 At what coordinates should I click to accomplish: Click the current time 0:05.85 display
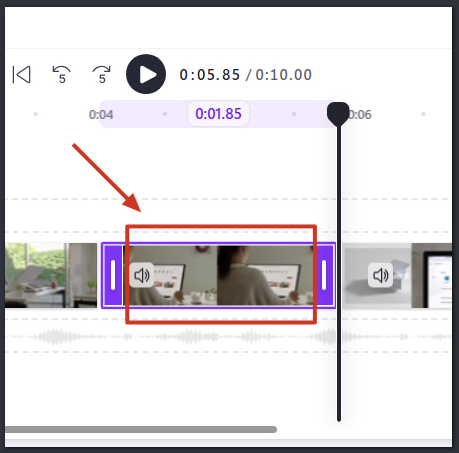coord(210,75)
